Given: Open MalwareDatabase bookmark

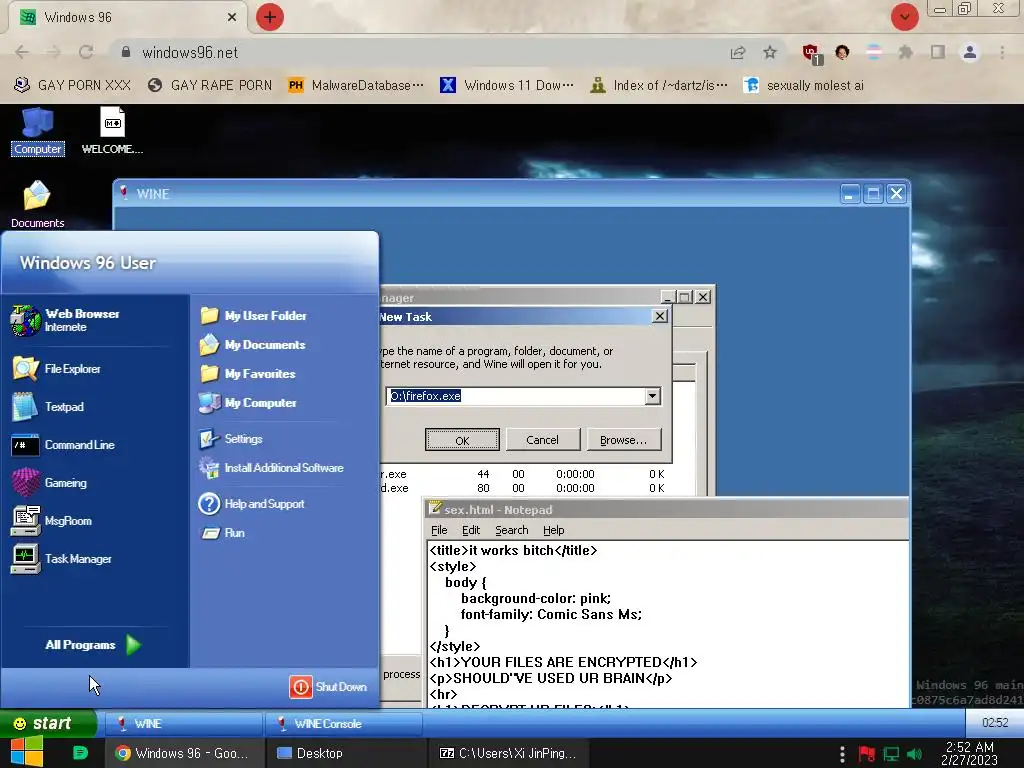Looking at the screenshot, I should (x=356, y=86).
